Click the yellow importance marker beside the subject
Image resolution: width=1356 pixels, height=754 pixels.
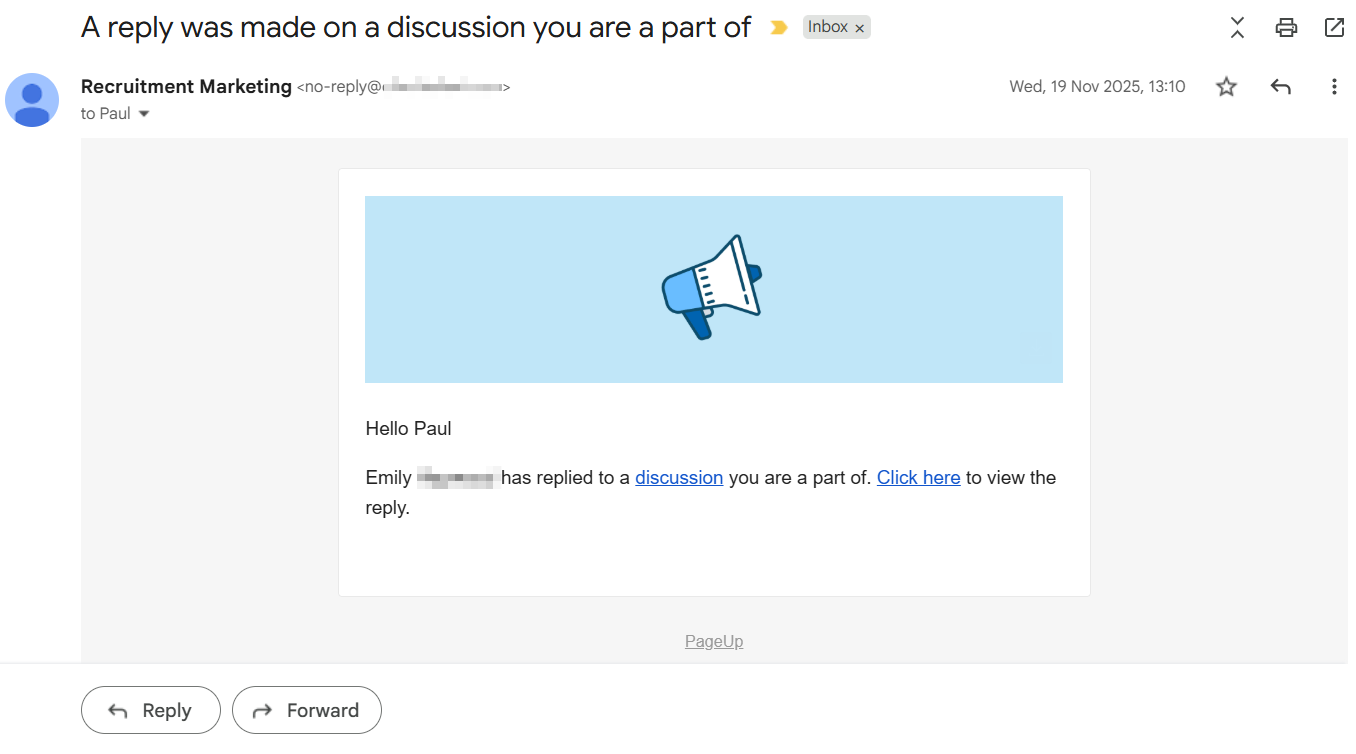pos(778,28)
